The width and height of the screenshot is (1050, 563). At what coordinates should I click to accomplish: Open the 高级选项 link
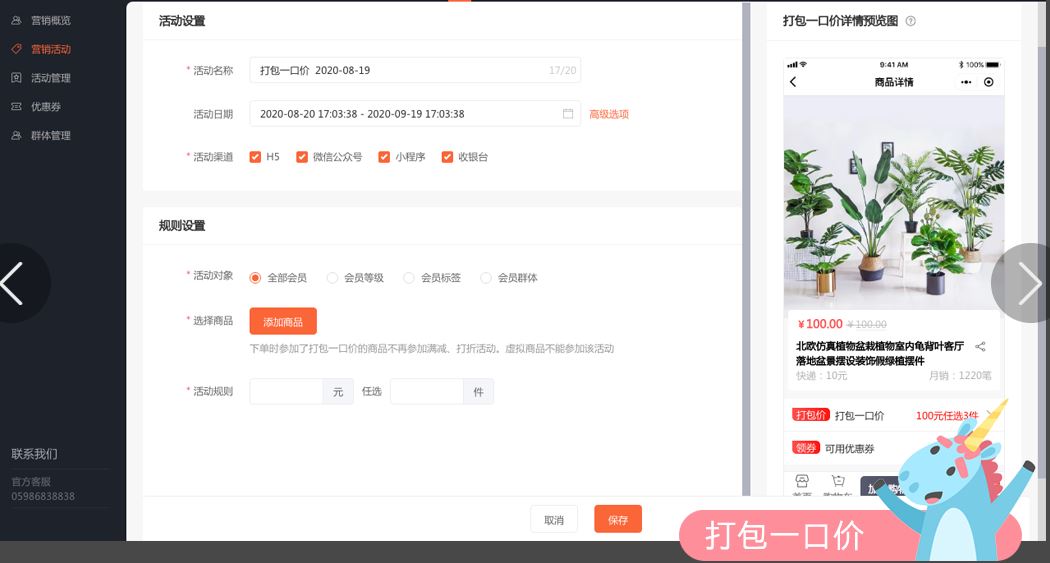tap(609, 114)
